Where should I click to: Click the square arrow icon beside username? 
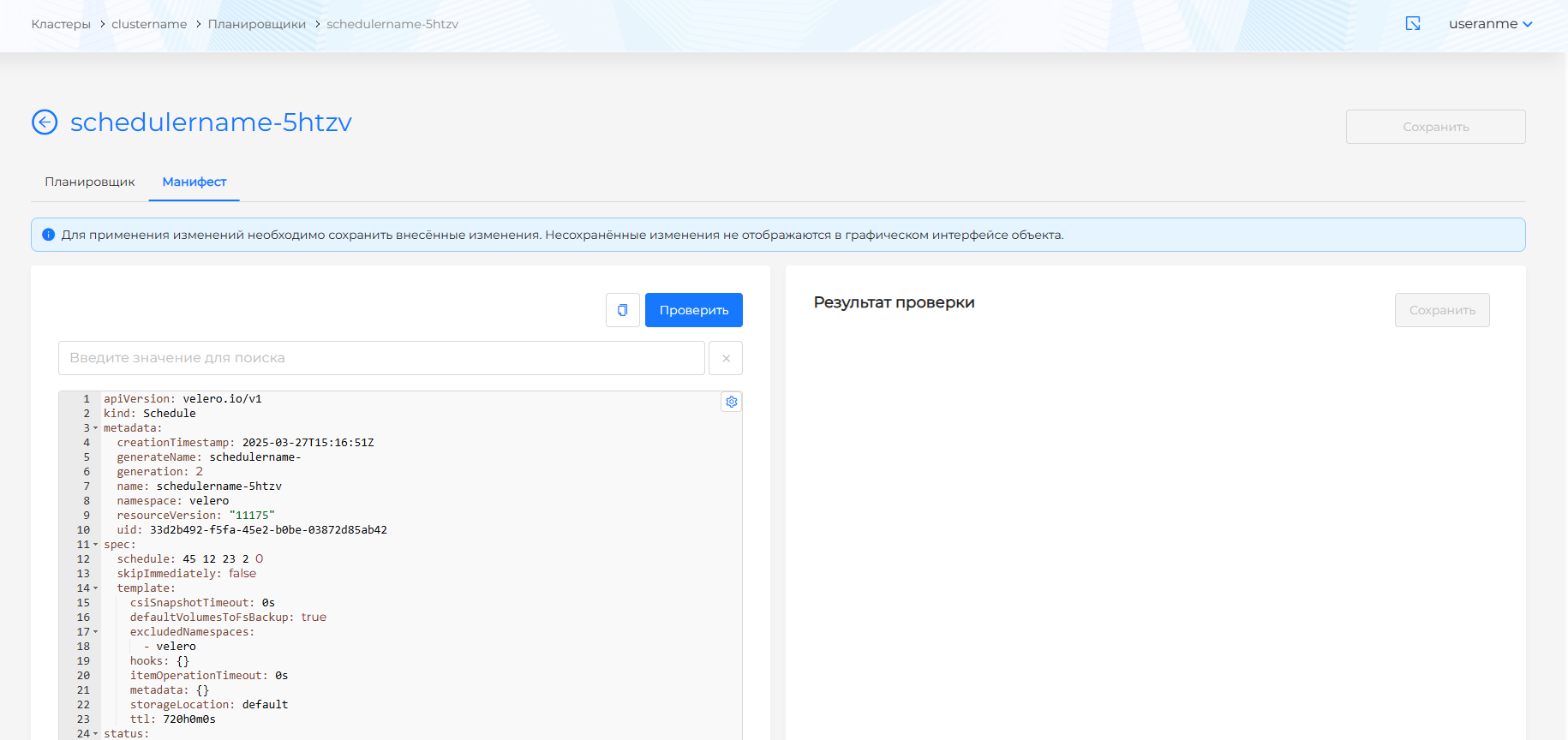(1413, 24)
